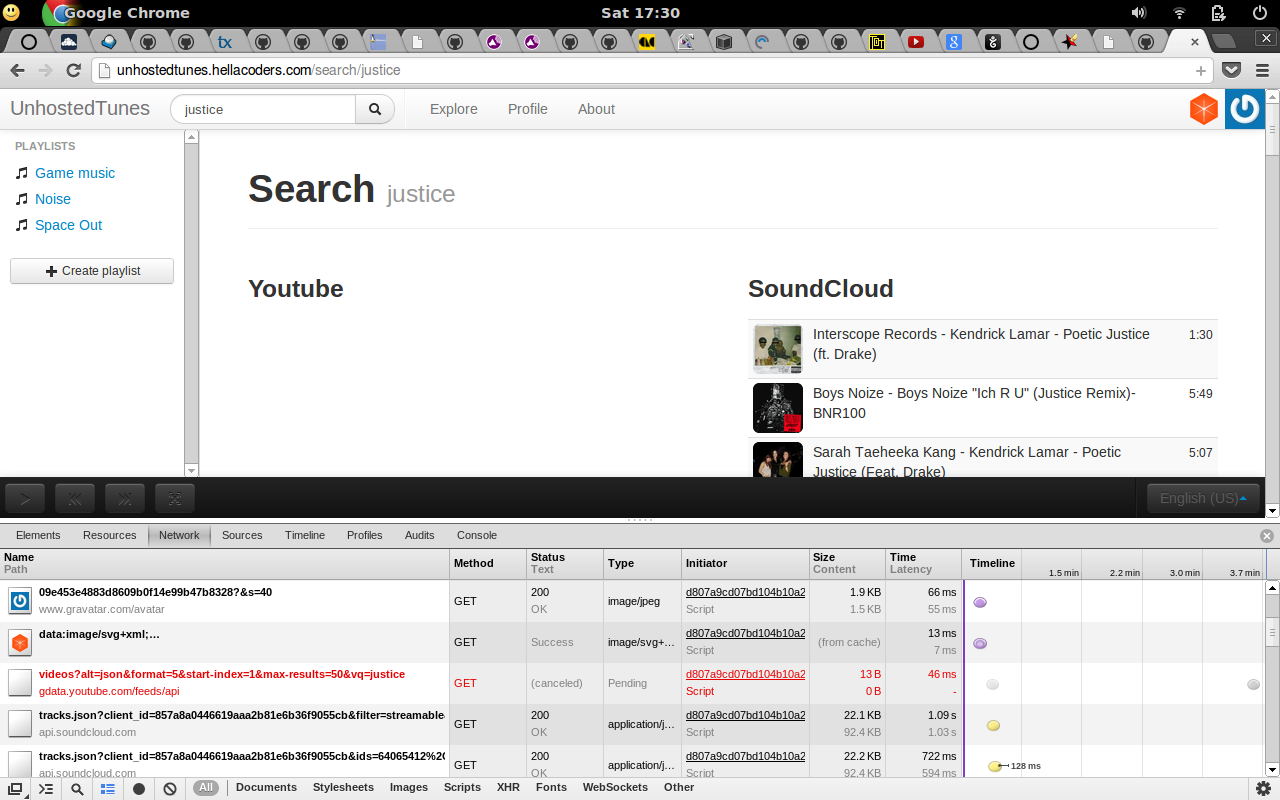The height and width of the screenshot is (800, 1280).
Task: Open the English (US) language dropdown
Action: click(x=1203, y=498)
